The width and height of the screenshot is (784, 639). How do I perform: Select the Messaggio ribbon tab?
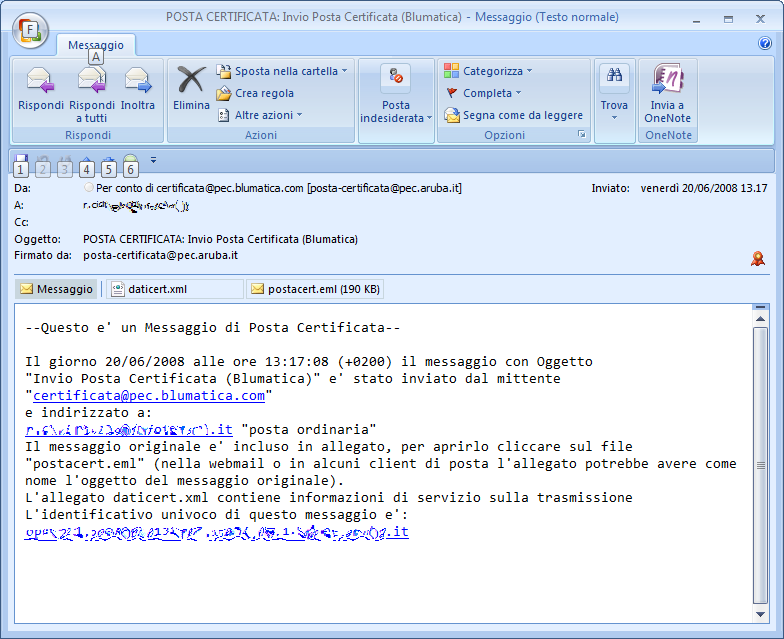(x=96, y=45)
